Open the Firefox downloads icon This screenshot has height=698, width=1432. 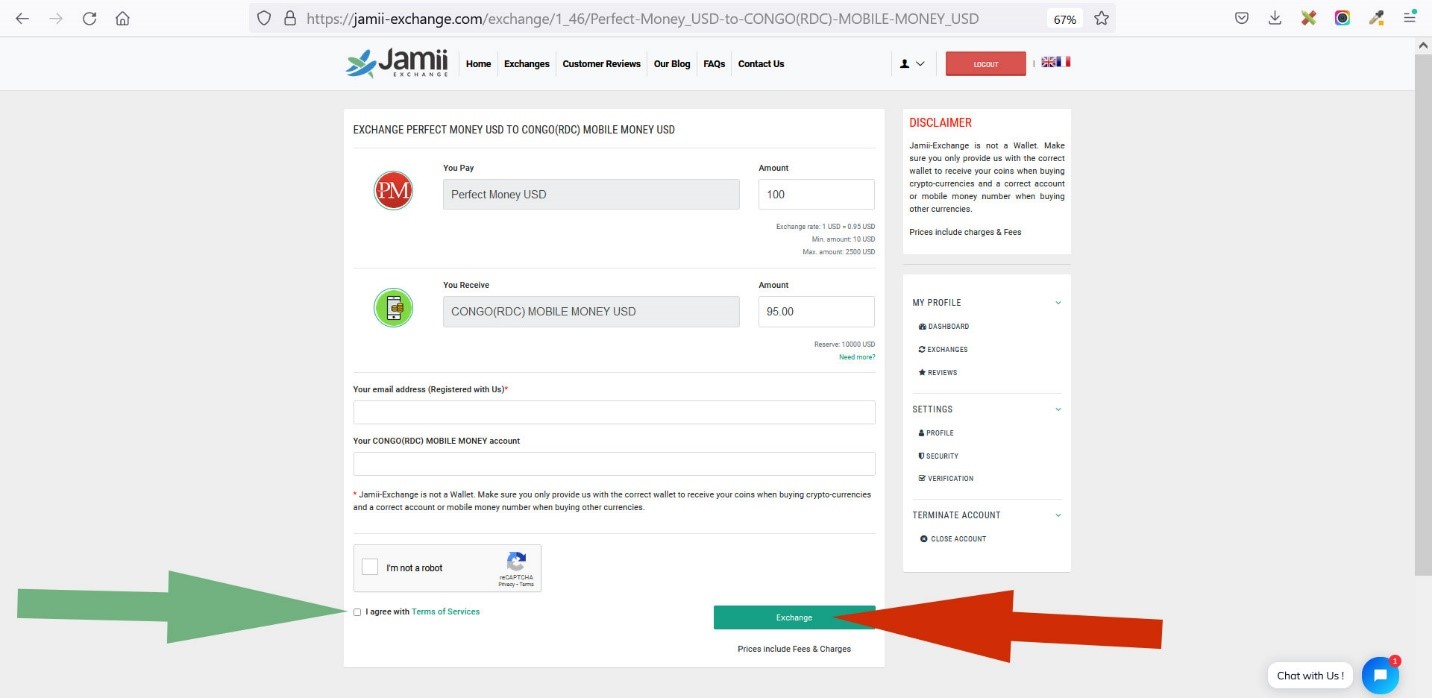(1275, 18)
